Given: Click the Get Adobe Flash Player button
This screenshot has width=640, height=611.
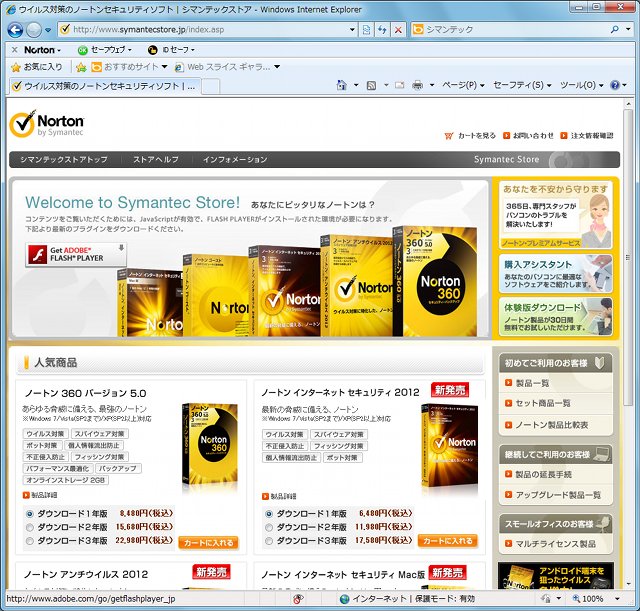Looking at the screenshot, I should point(76,255).
